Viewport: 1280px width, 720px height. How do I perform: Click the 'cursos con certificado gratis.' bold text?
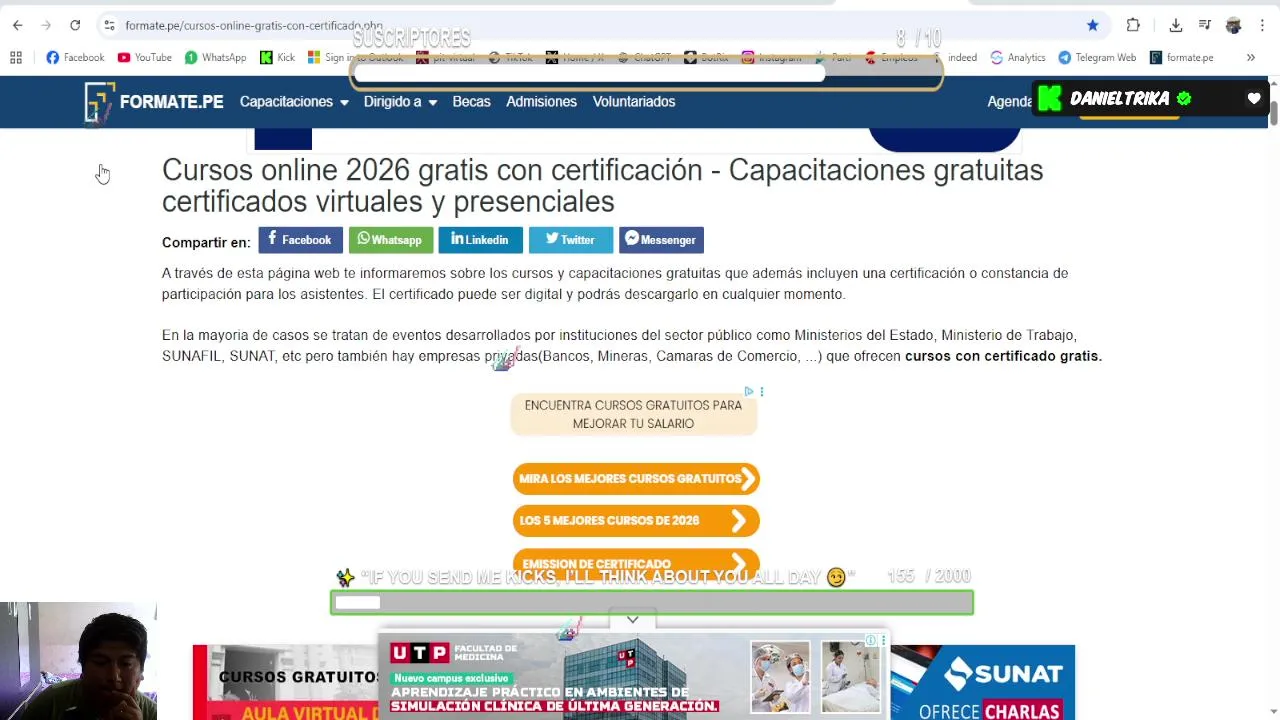coord(1003,356)
